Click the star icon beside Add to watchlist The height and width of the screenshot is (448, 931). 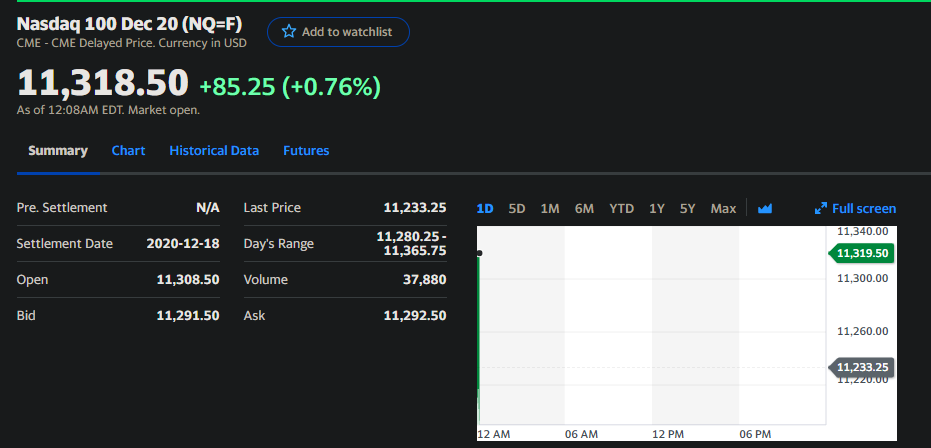[x=289, y=32]
